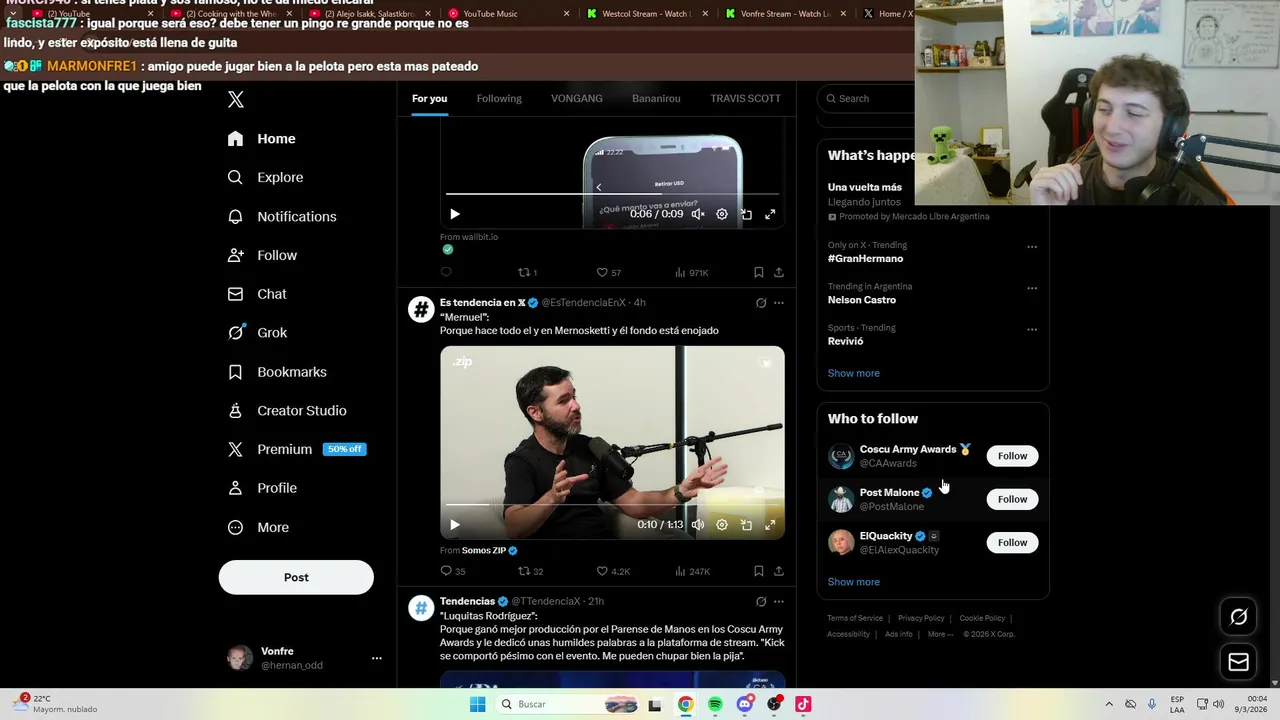Open Somos ZIP source link
1280x720 pixels.
coord(490,550)
